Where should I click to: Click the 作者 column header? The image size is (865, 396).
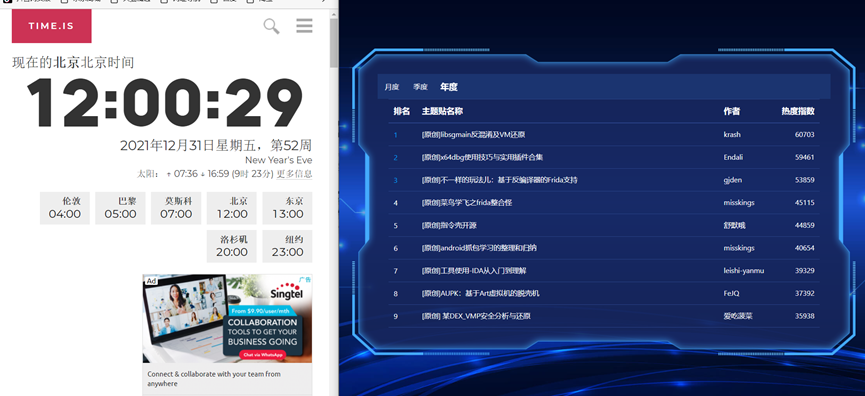pos(731,111)
